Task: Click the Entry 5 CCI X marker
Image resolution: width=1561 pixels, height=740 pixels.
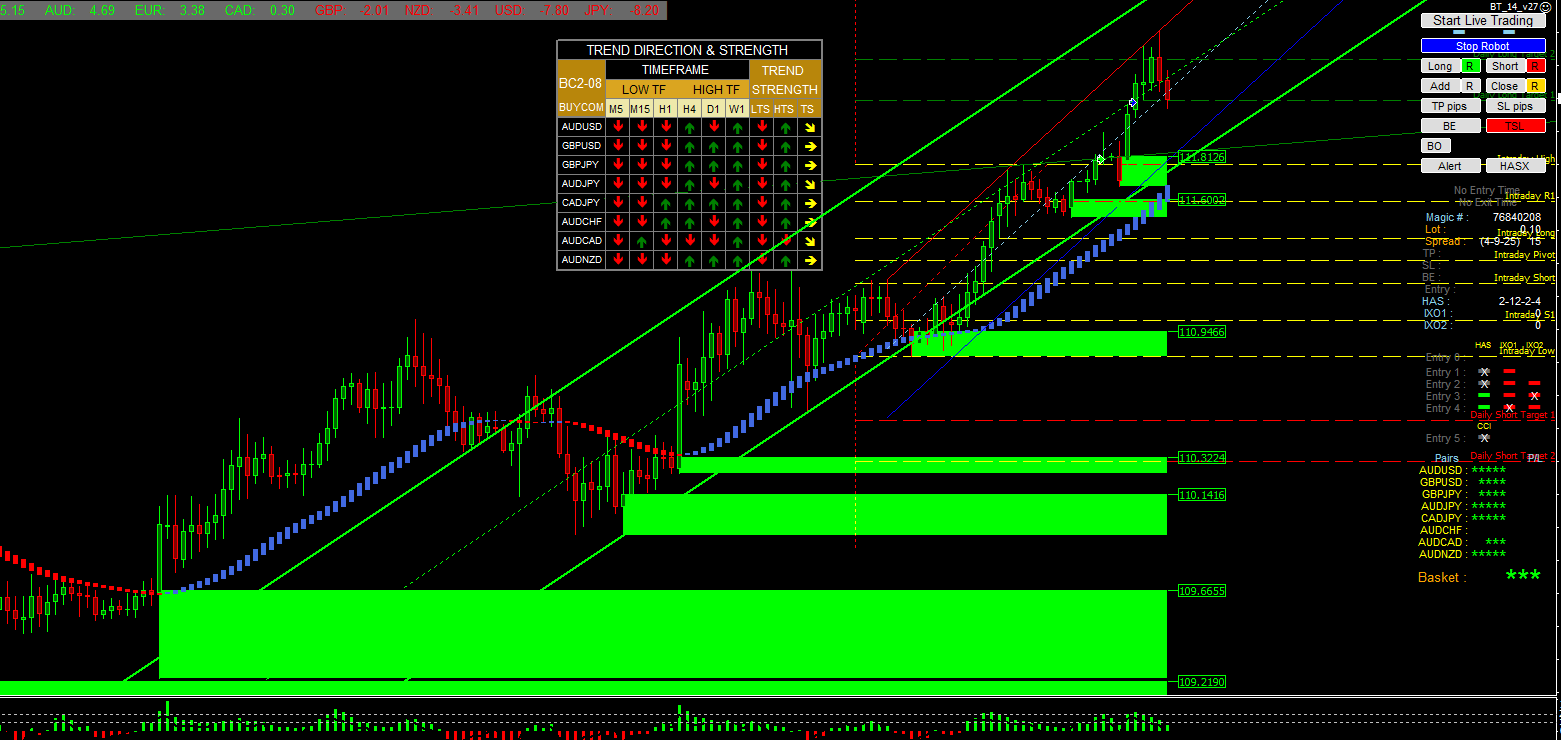Action: pyautogui.click(x=1484, y=438)
